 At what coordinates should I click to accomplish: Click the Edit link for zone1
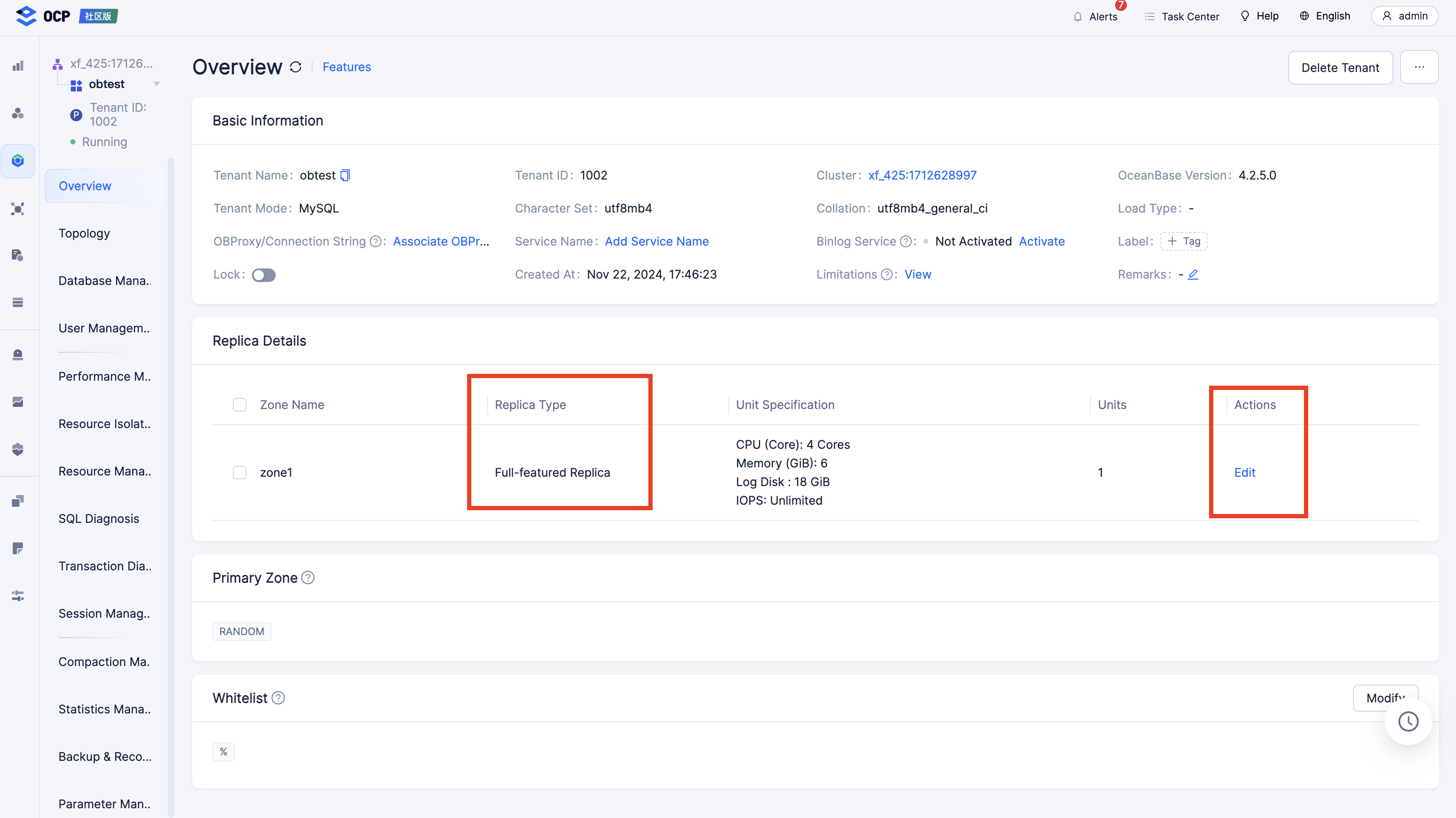1244,472
